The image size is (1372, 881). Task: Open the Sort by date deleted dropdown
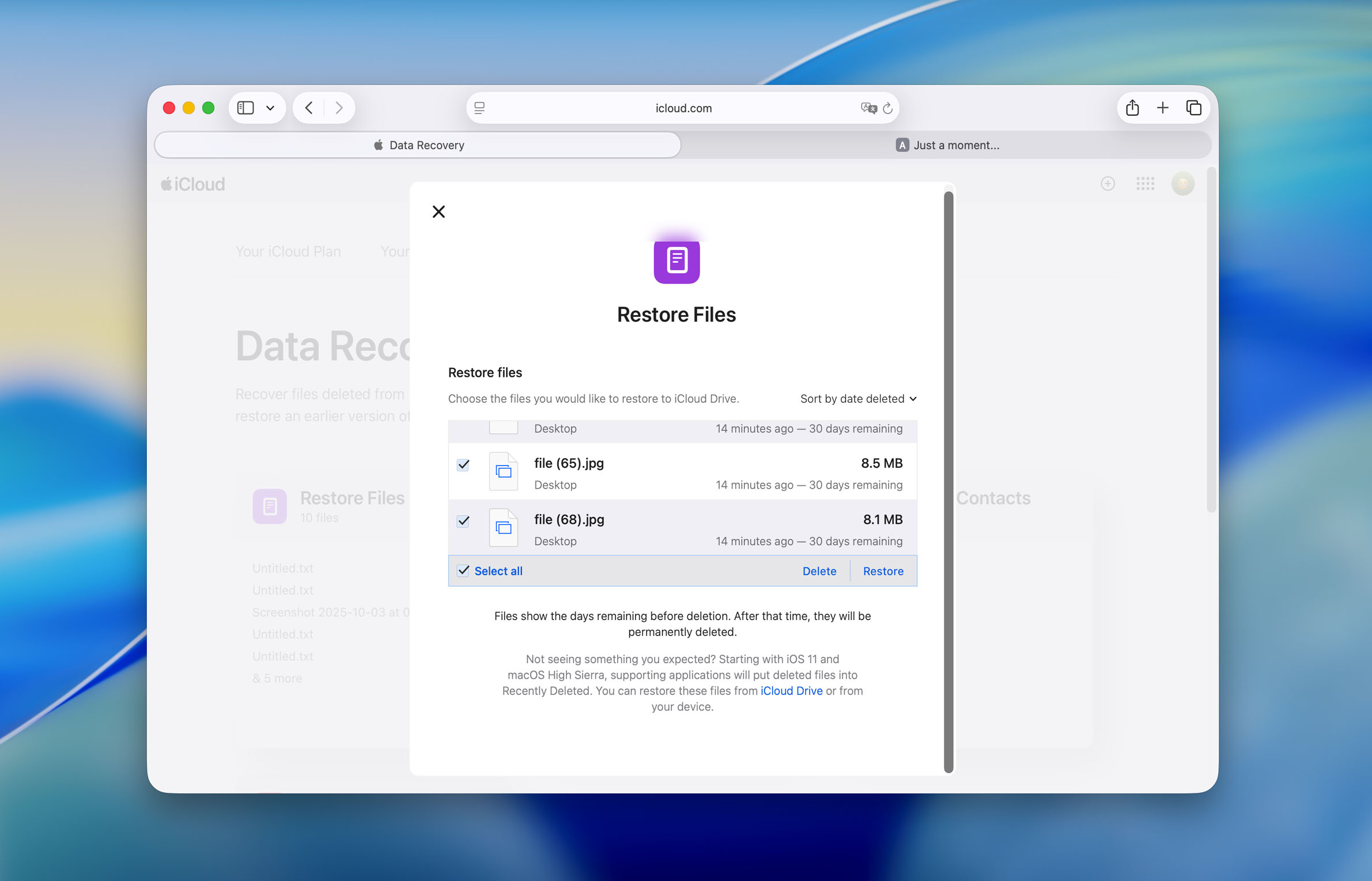(857, 398)
